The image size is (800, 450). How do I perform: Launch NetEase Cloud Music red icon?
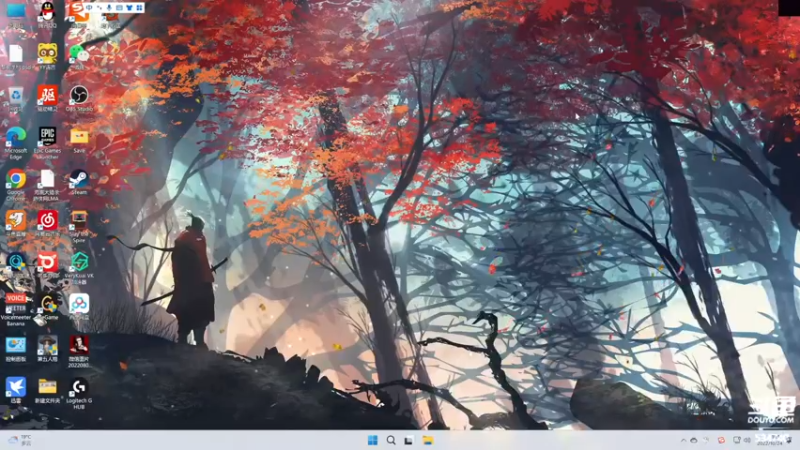(x=47, y=221)
